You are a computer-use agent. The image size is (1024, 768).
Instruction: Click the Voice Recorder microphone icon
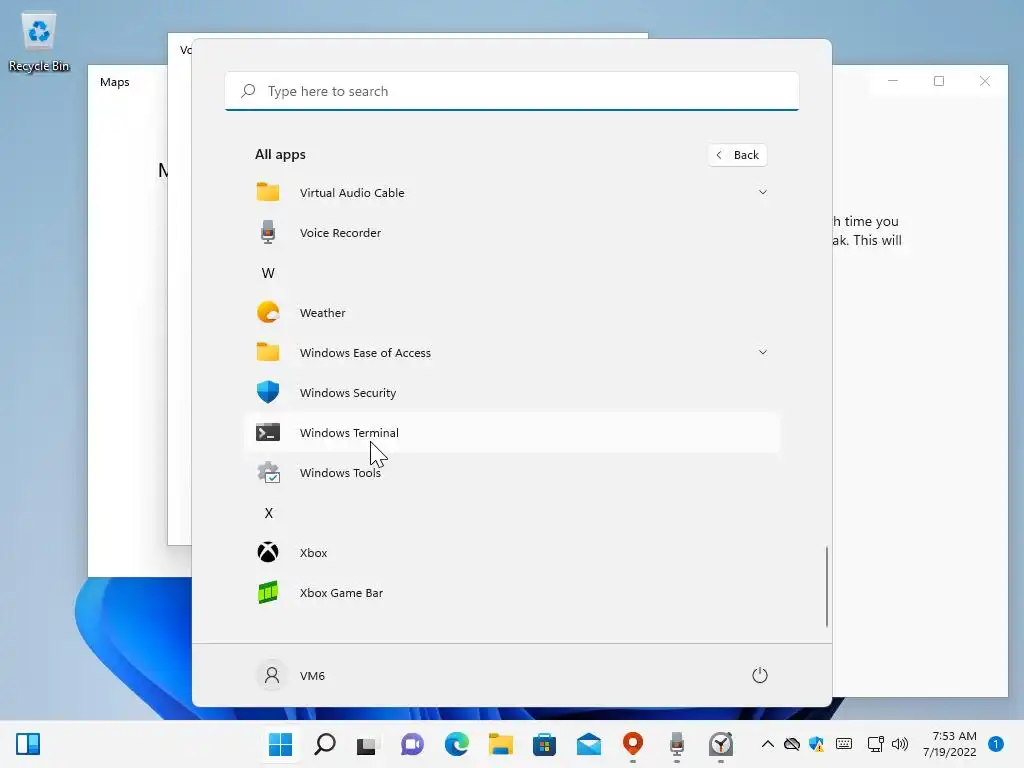click(268, 232)
